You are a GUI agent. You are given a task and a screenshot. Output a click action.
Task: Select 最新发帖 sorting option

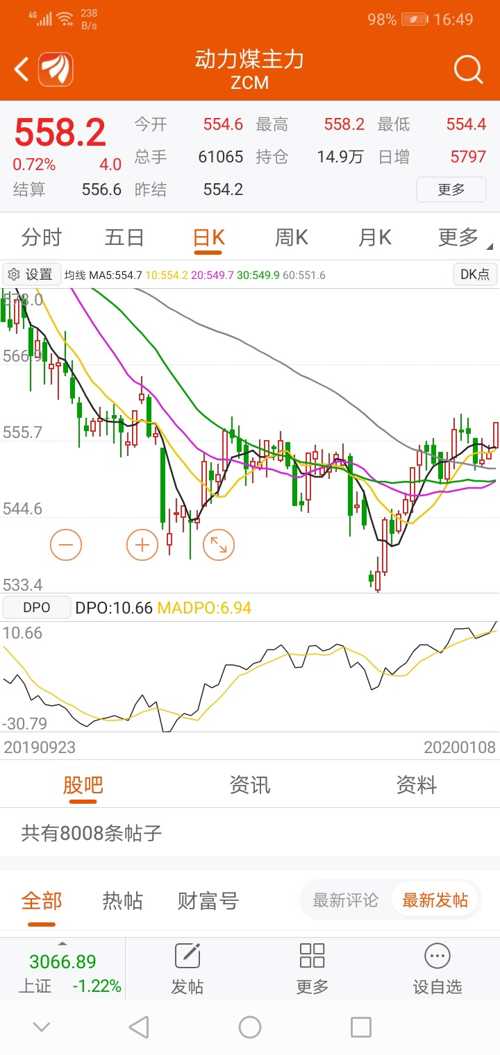point(435,900)
